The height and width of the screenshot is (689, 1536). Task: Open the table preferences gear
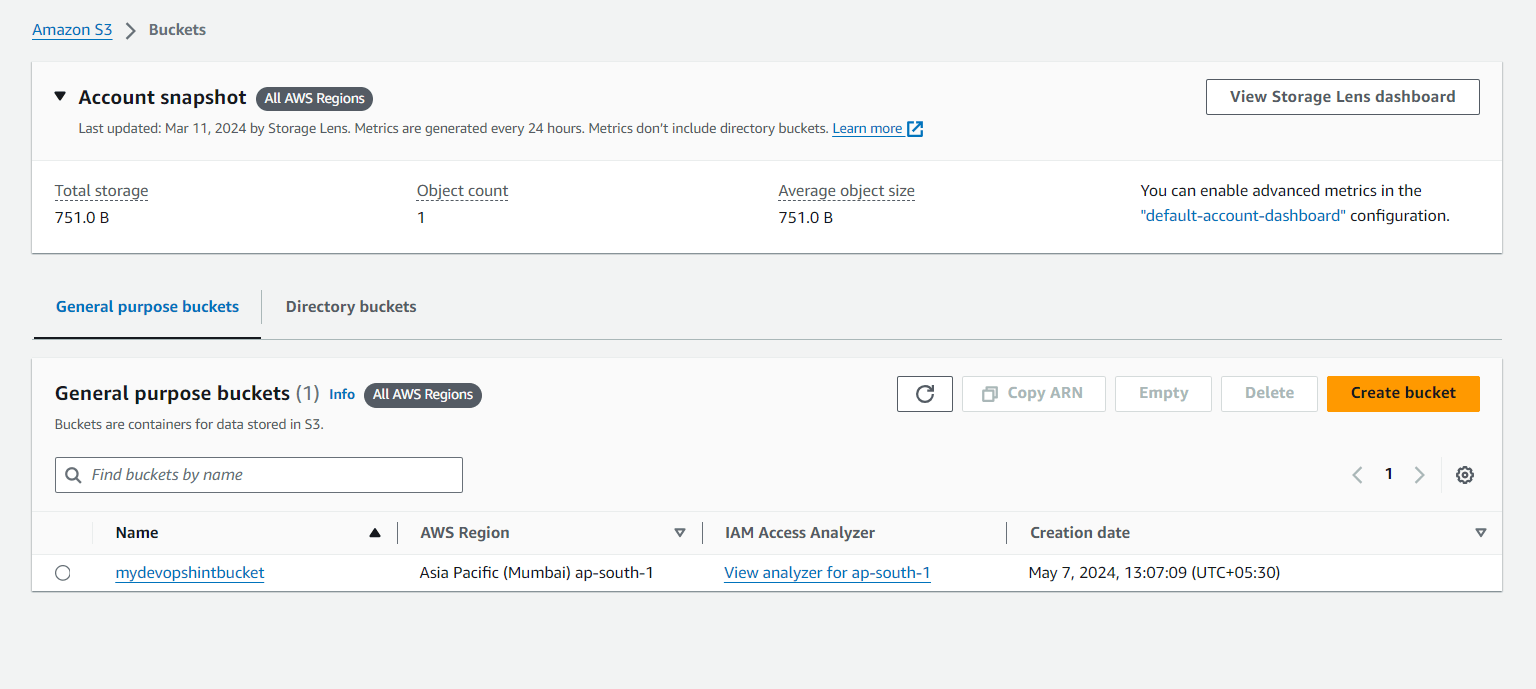pos(1464,474)
